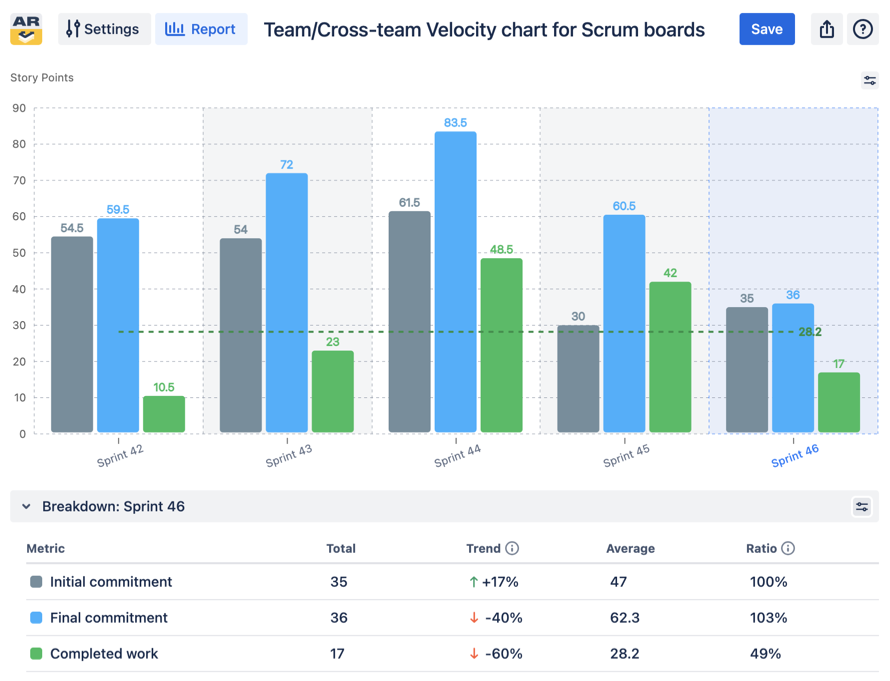The height and width of the screenshot is (681, 890).
Task: Open the share/export icon in the header
Action: point(826,29)
